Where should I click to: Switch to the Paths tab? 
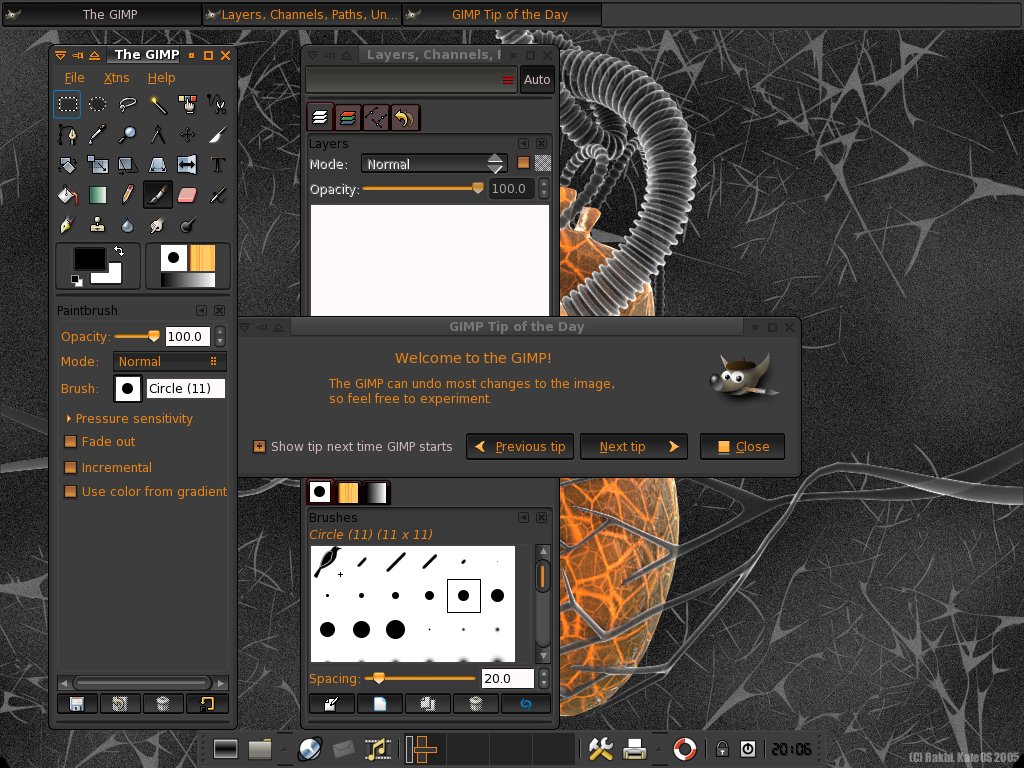coord(376,118)
